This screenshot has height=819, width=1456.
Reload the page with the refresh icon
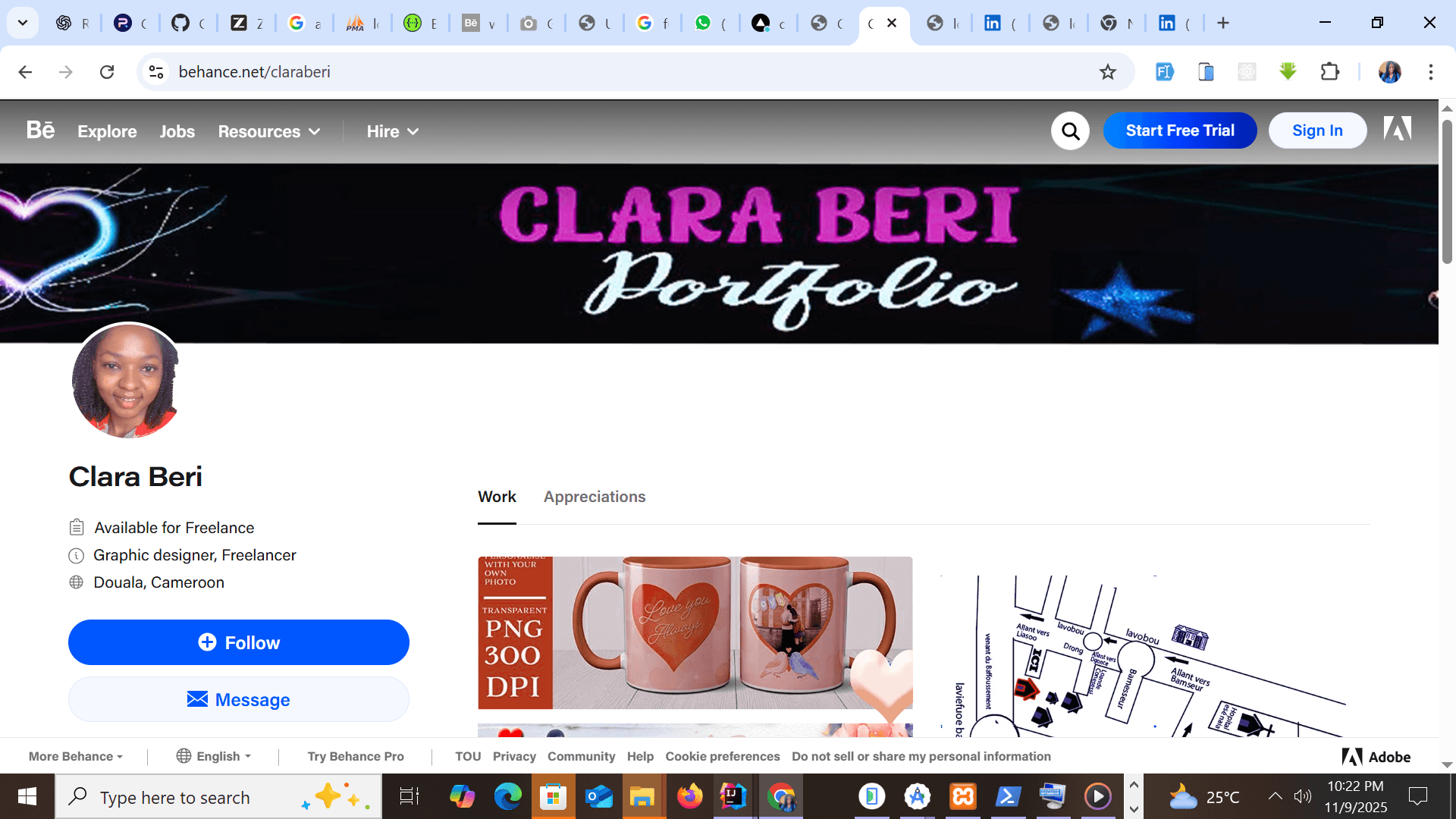pos(107,71)
